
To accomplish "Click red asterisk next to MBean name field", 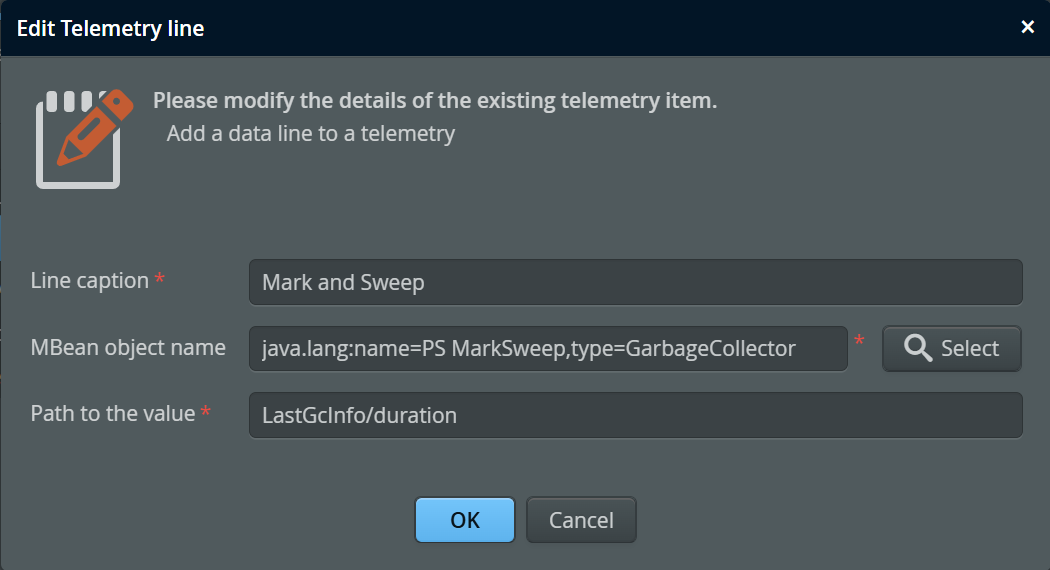I will pyautogui.click(x=860, y=344).
